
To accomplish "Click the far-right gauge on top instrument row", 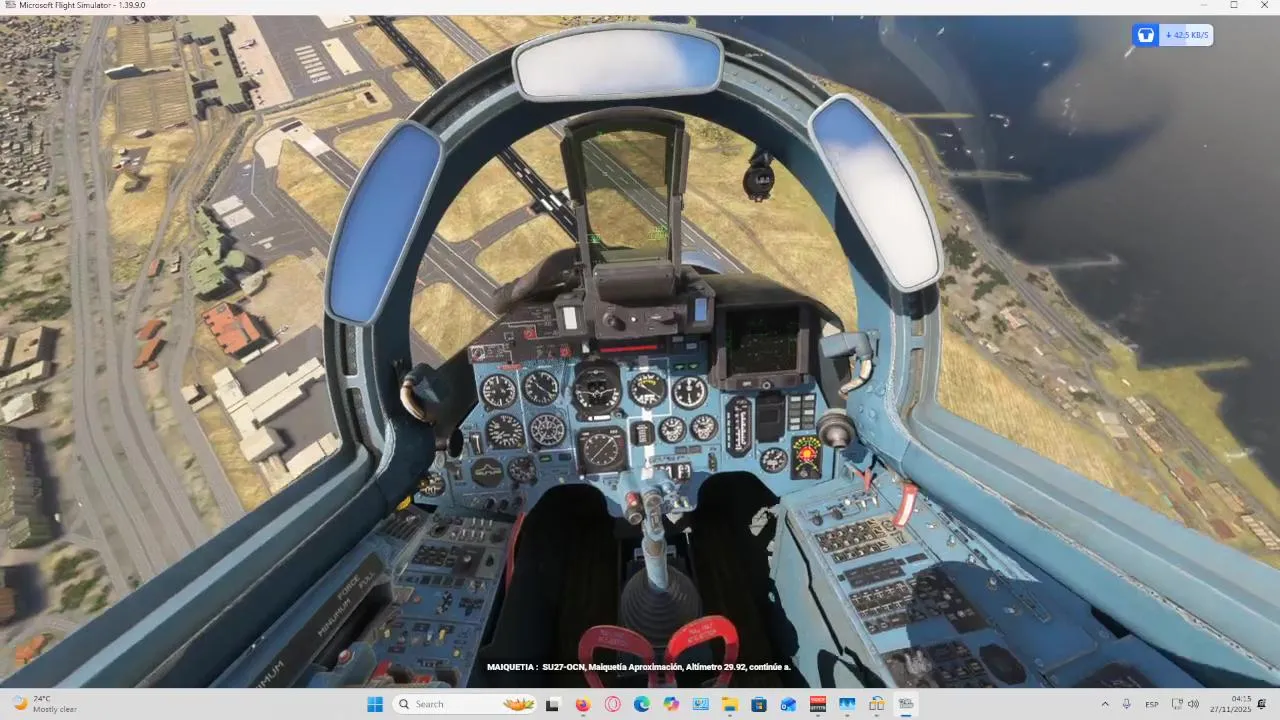I will point(689,391).
